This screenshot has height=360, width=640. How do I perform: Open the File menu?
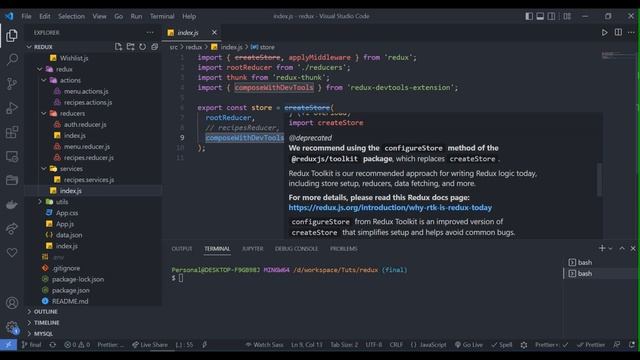[27, 16]
